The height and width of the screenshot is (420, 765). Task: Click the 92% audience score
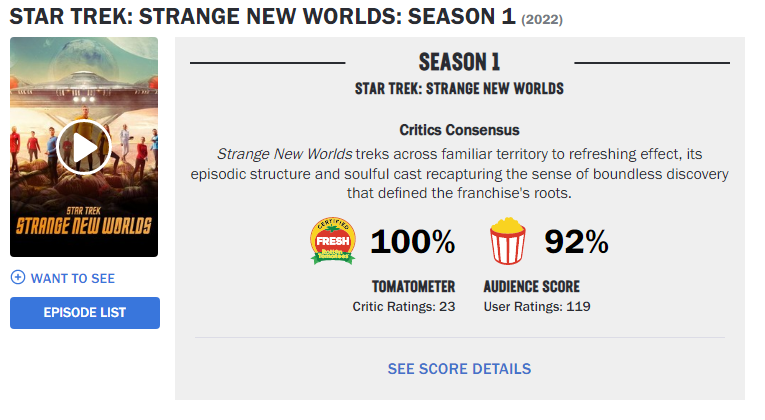577,241
